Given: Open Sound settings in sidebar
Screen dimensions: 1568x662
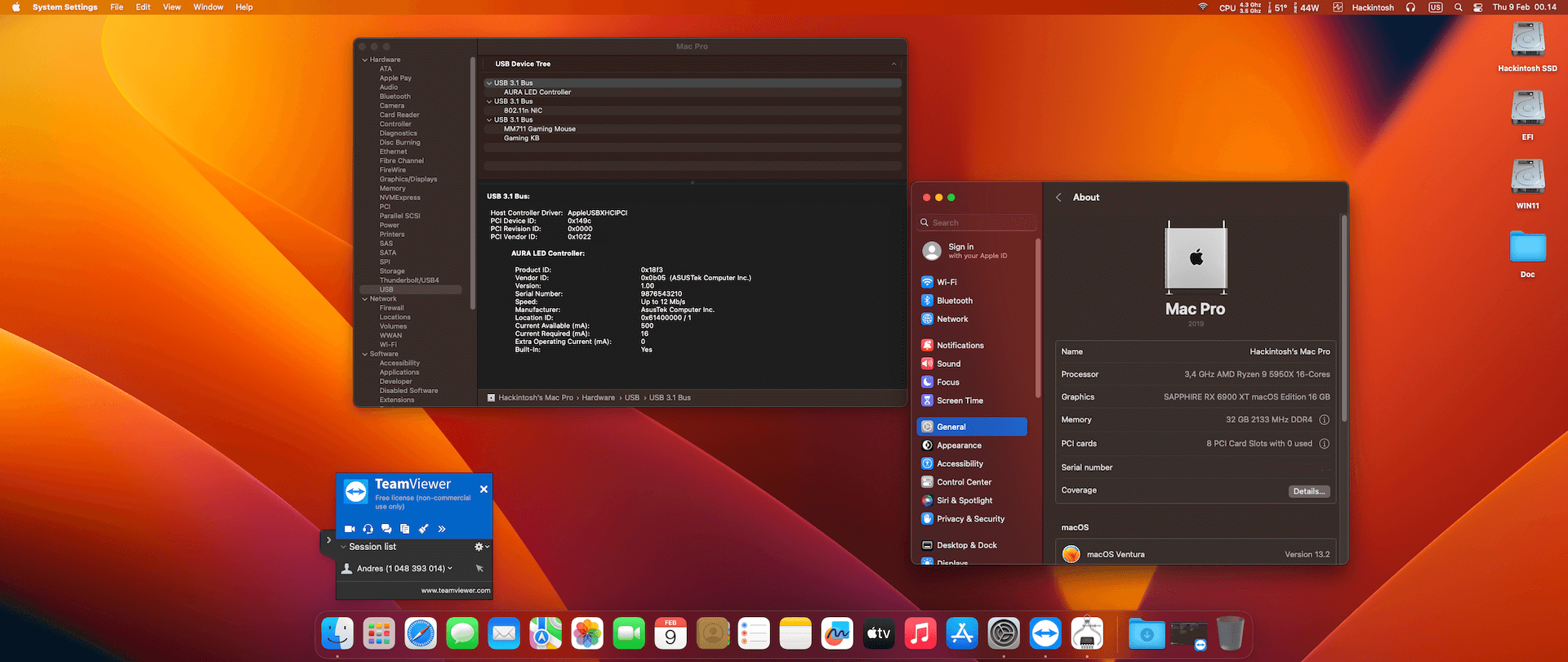Looking at the screenshot, I should point(972,364).
